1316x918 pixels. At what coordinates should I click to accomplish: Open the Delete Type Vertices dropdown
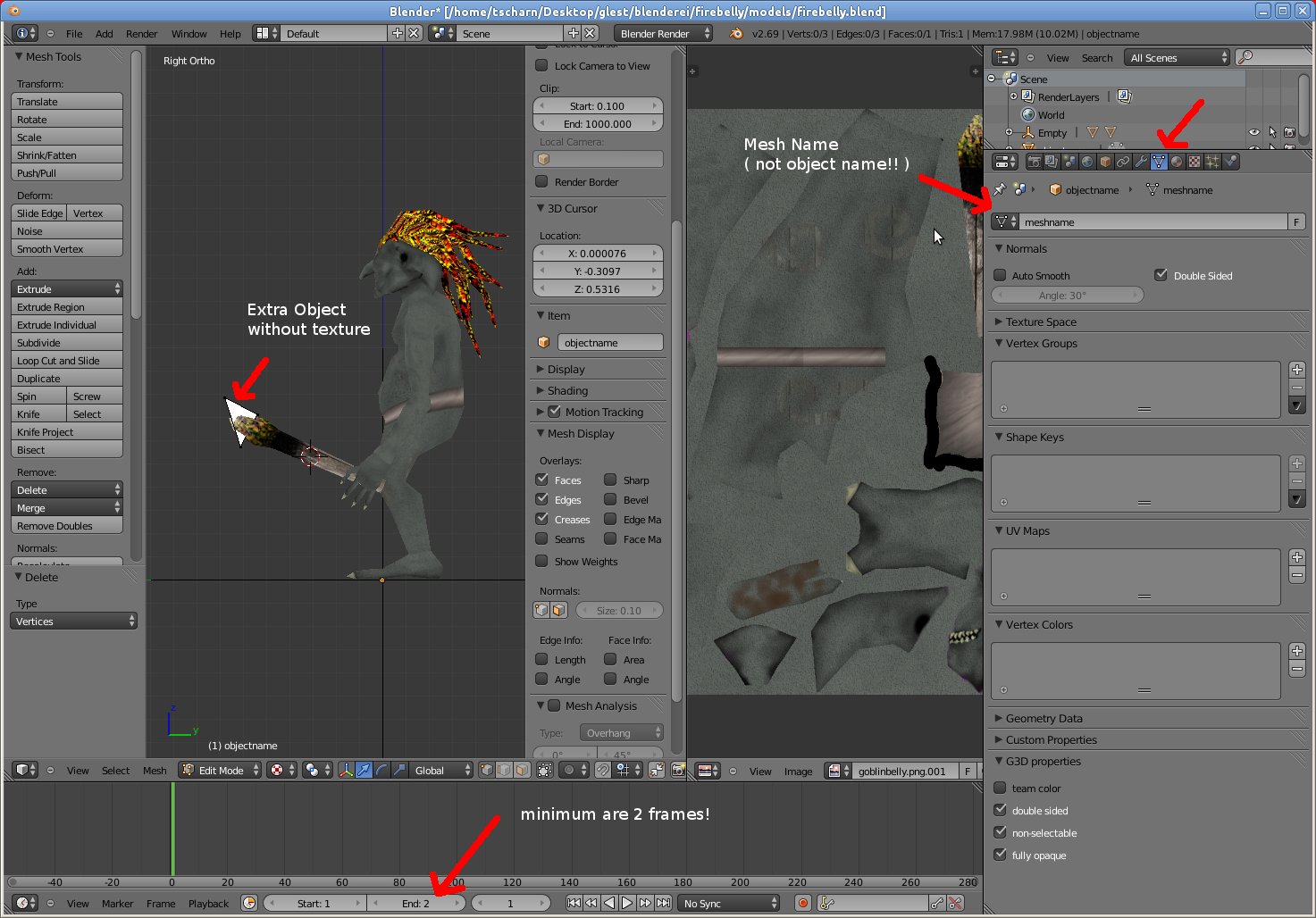click(x=73, y=621)
